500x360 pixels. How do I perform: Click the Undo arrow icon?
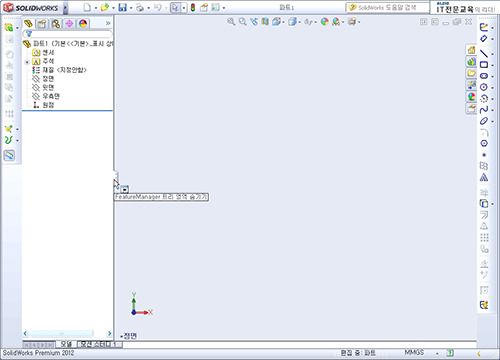coord(158,7)
